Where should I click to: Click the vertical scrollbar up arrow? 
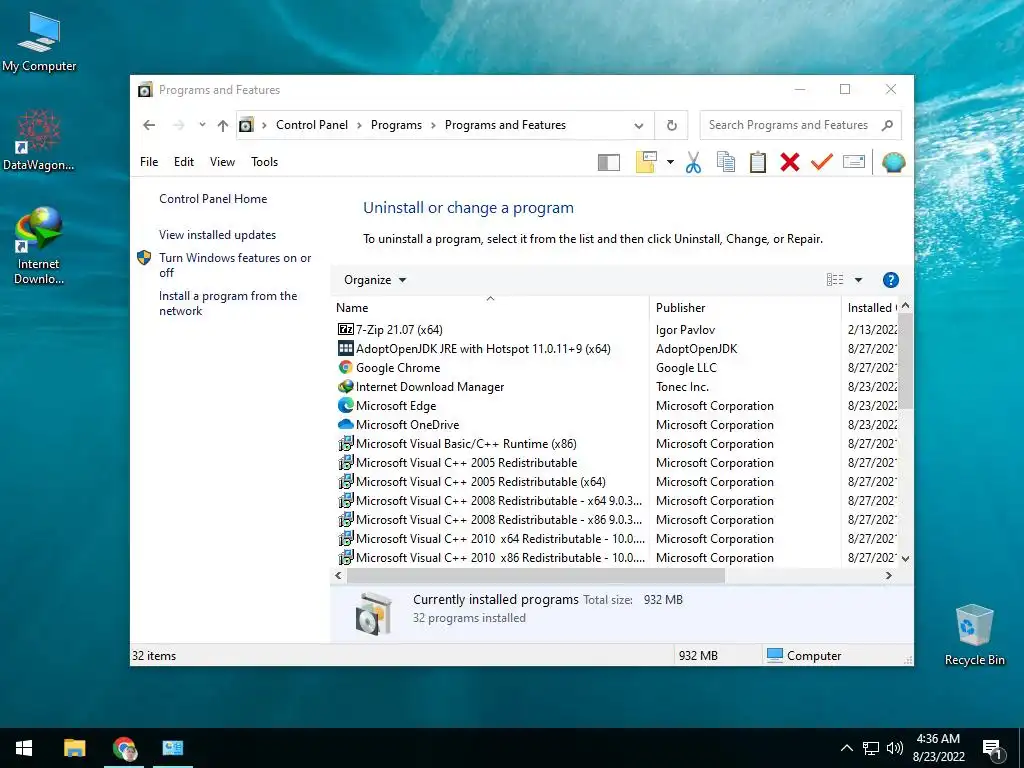905,306
